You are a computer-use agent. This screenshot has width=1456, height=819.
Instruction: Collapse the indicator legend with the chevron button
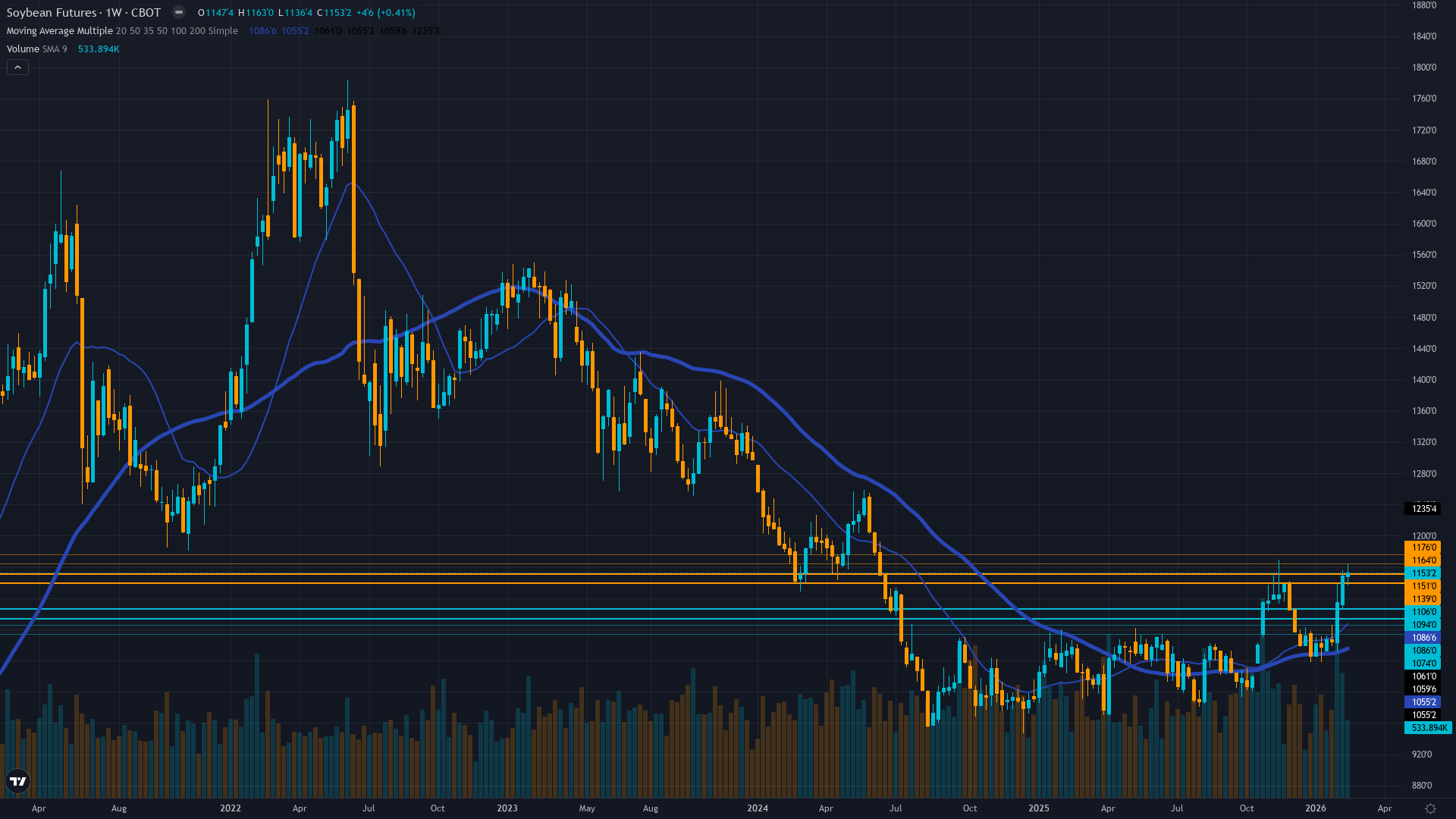tap(17, 67)
